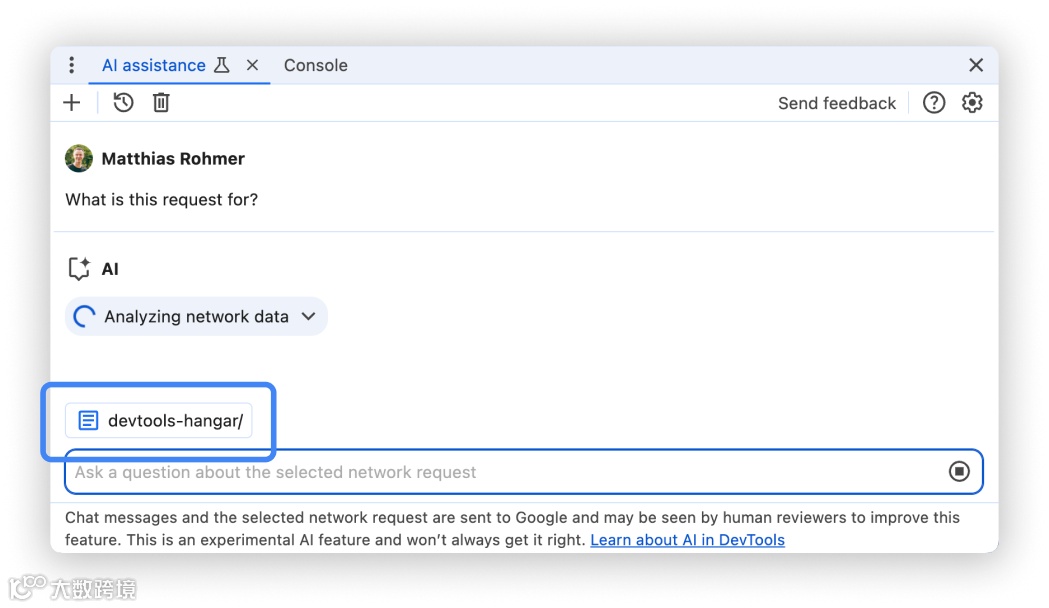Focus the network request question input
1049x608 pixels.
[x=500, y=472]
